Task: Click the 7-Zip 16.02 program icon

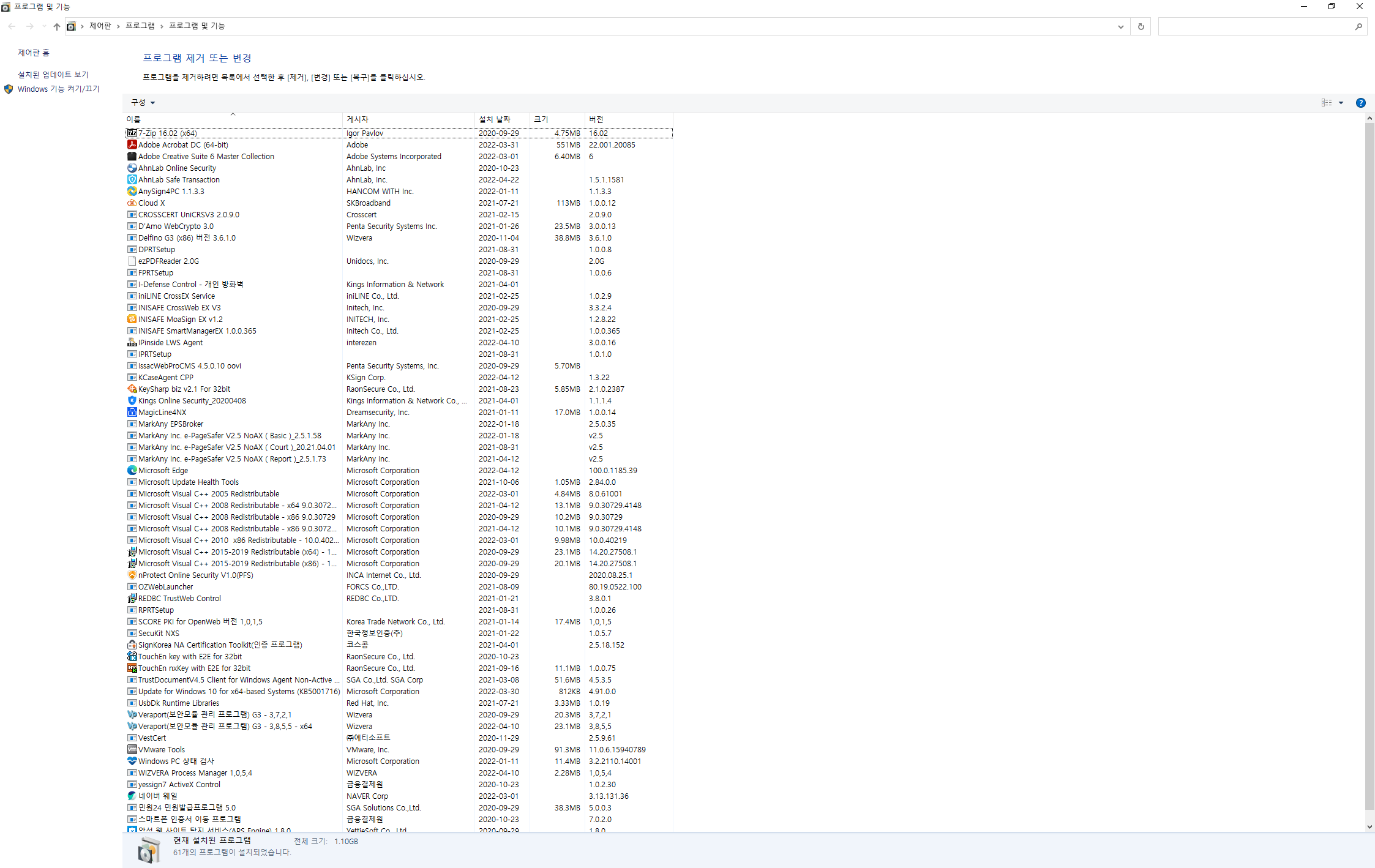Action: coord(132,133)
